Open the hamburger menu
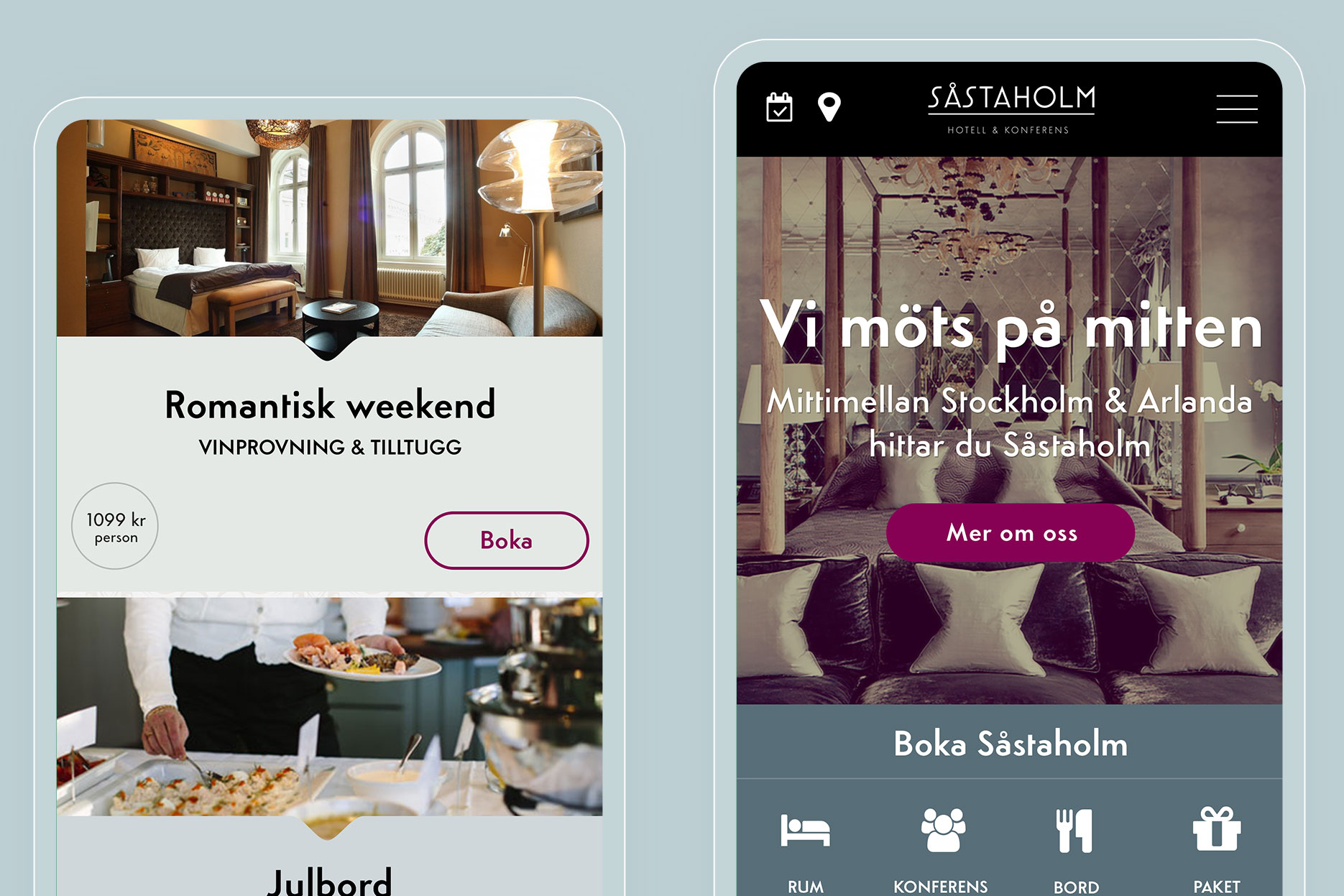Viewport: 1344px width, 896px height. click(1236, 109)
